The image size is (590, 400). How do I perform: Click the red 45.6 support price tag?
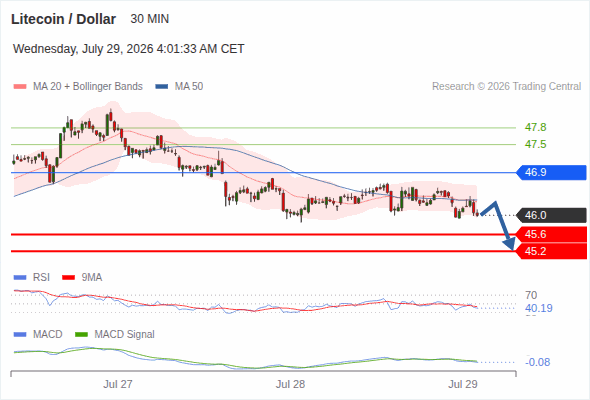(x=551, y=234)
